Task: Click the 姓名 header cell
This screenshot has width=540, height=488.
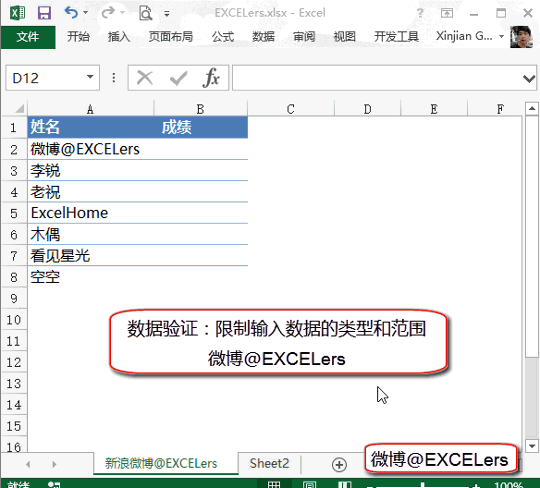Action: click(91, 127)
